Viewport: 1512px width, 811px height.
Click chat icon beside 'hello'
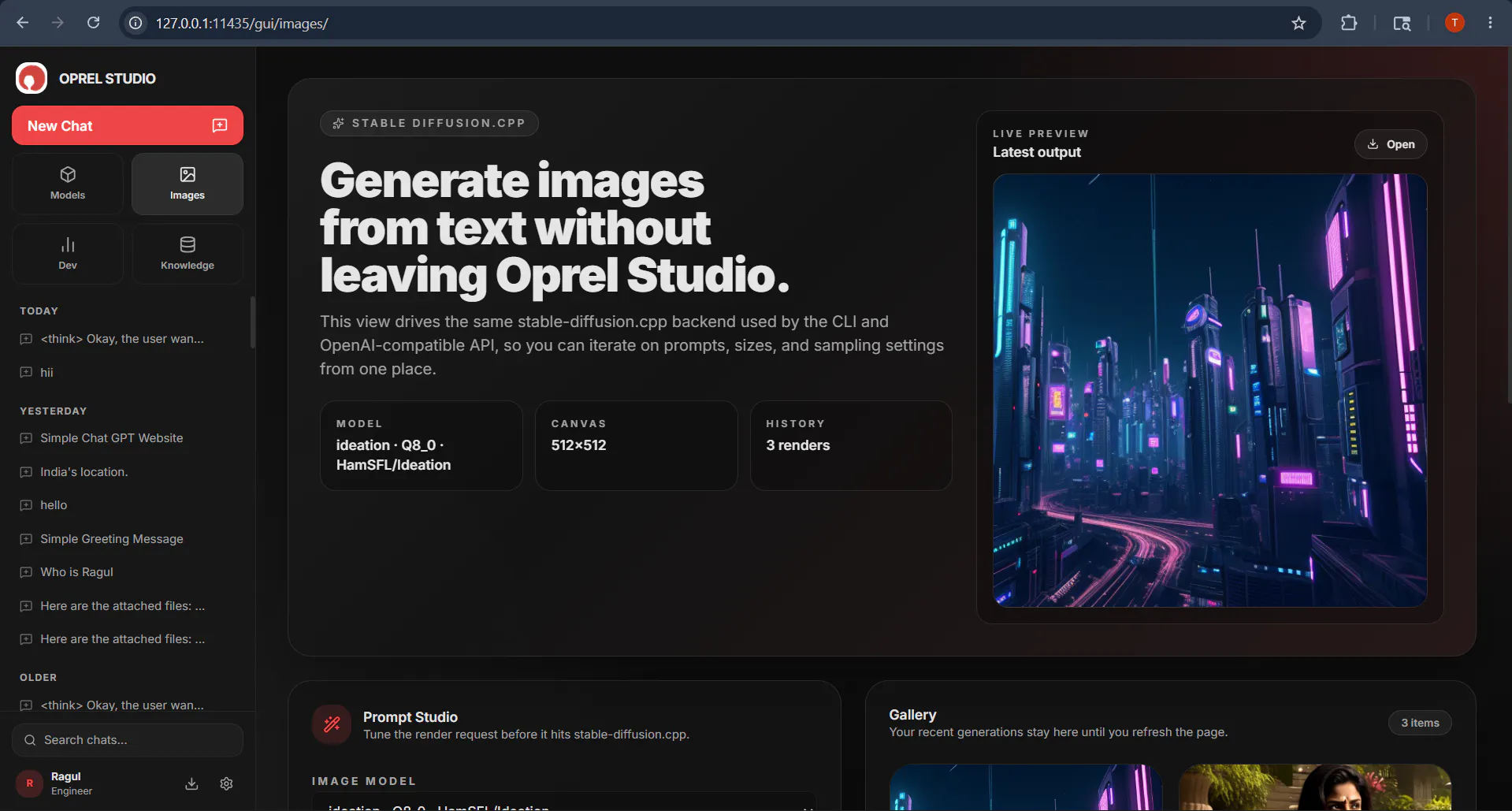coord(26,505)
